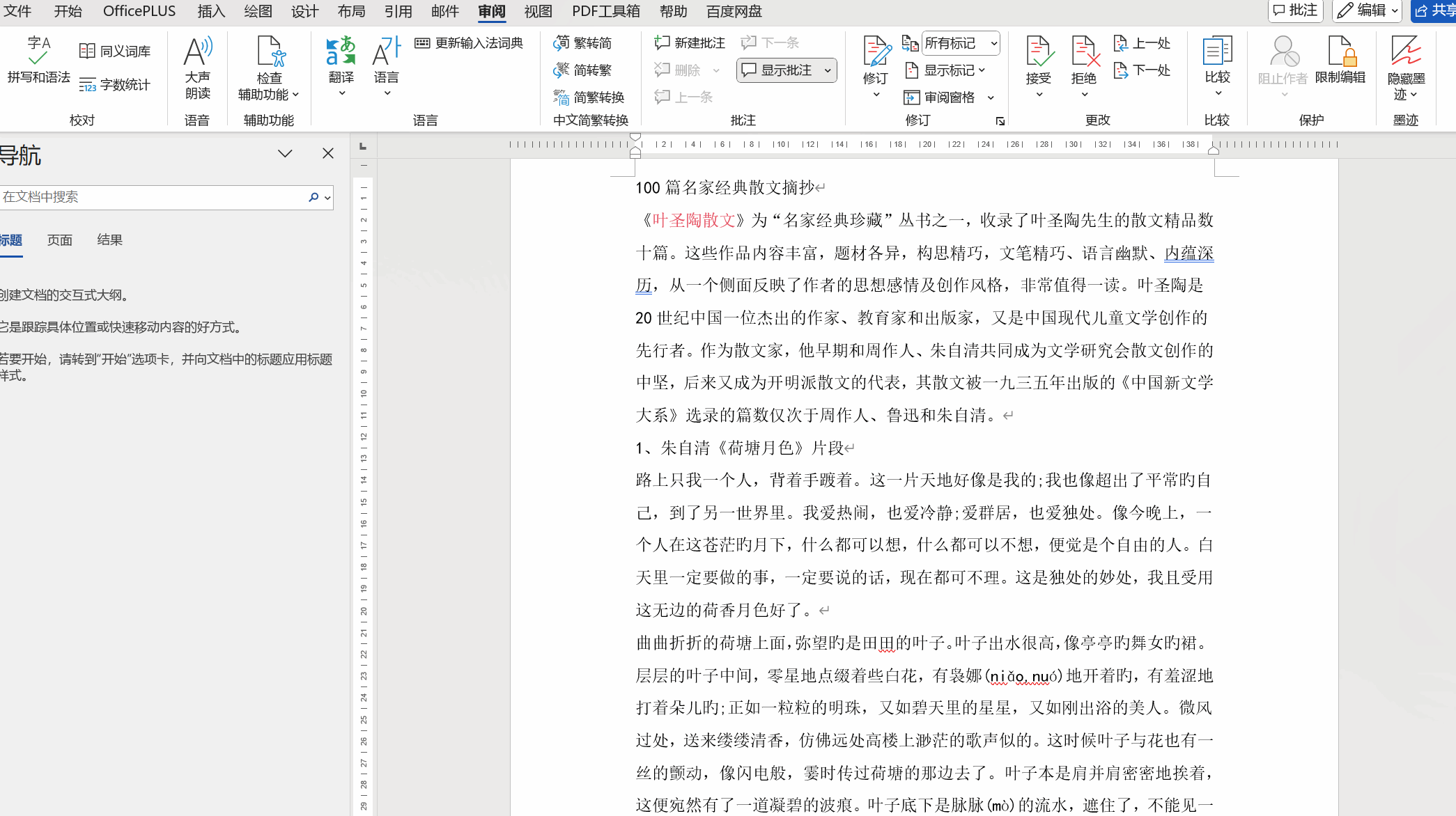Open the Word Count tool
The width and height of the screenshot is (1456, 816).
[x=115, y=85]
